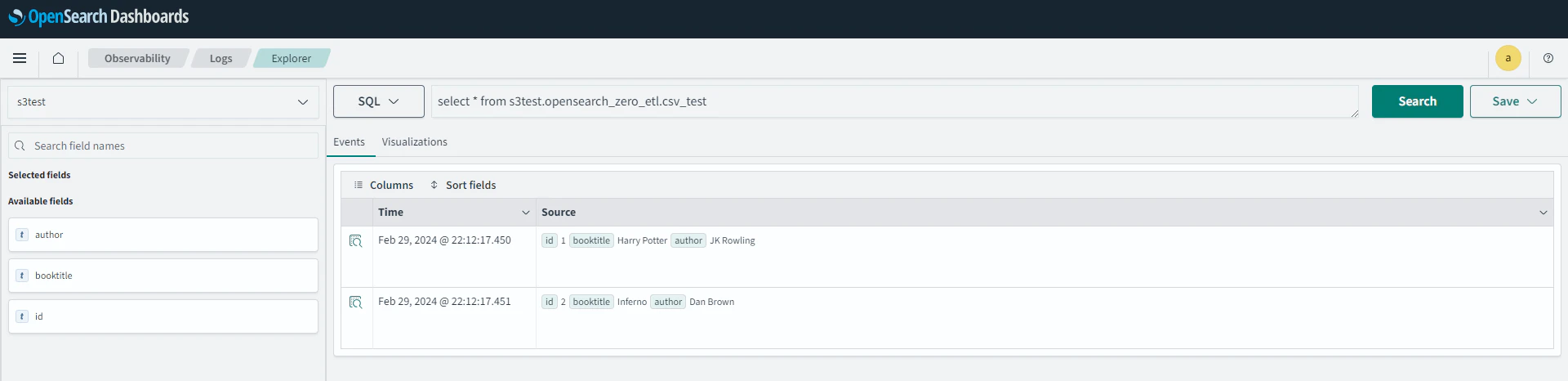The height and width of the screenshot is (381, 1568).
Task: Switch to the Events tab
Action: [x=349, y=142]
